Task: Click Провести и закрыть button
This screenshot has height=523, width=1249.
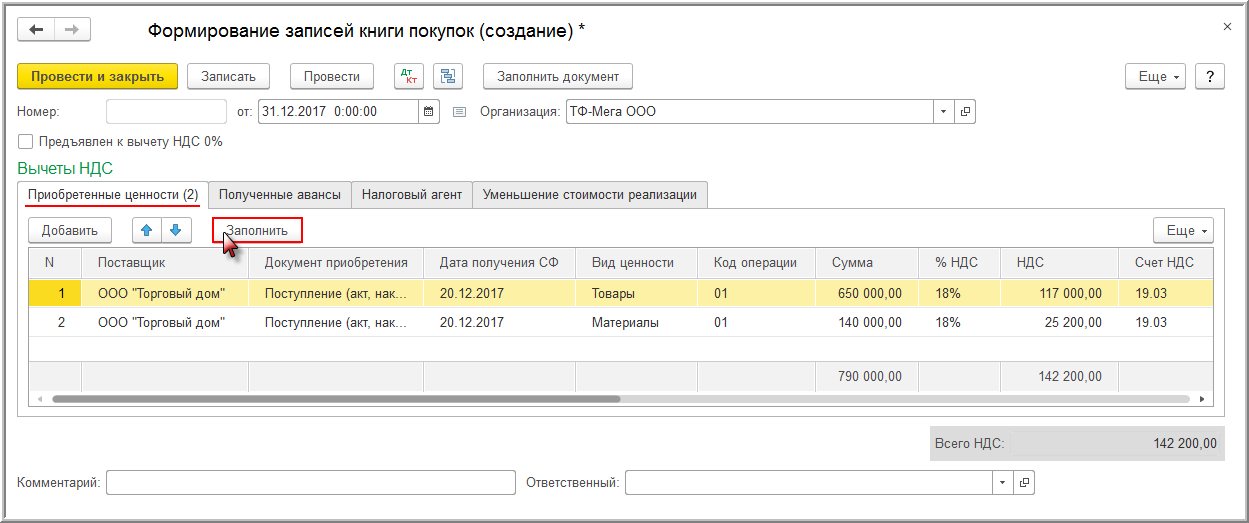Action: [x=97, y=76]
